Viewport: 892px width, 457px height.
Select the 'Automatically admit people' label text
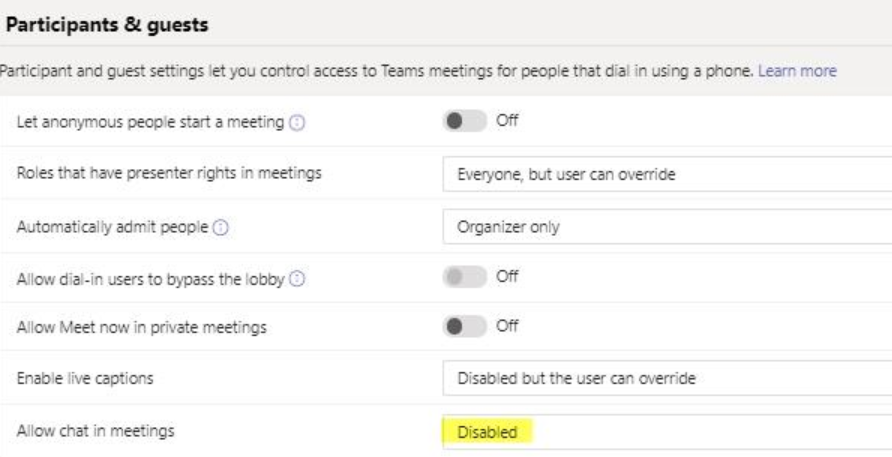(112, 227)
